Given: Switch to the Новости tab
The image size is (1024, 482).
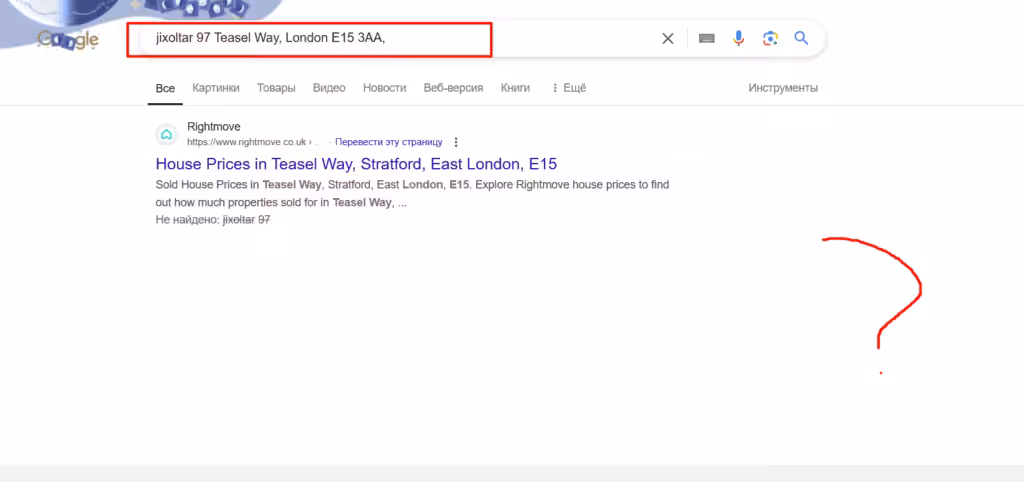Looking at the screenshot, I should (385, 88).
